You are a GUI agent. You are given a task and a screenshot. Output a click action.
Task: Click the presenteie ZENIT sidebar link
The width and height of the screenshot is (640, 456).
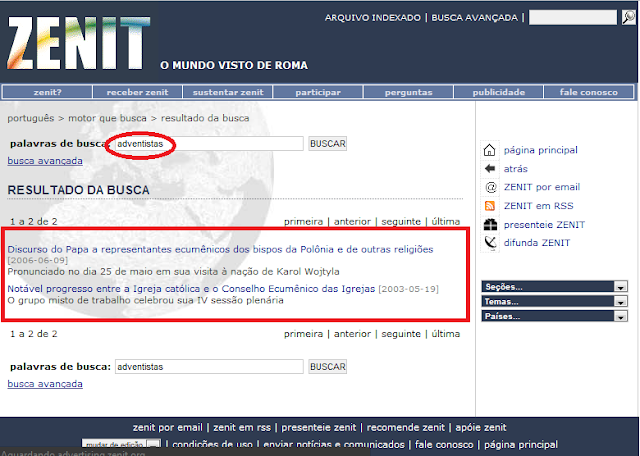(544, 225)
